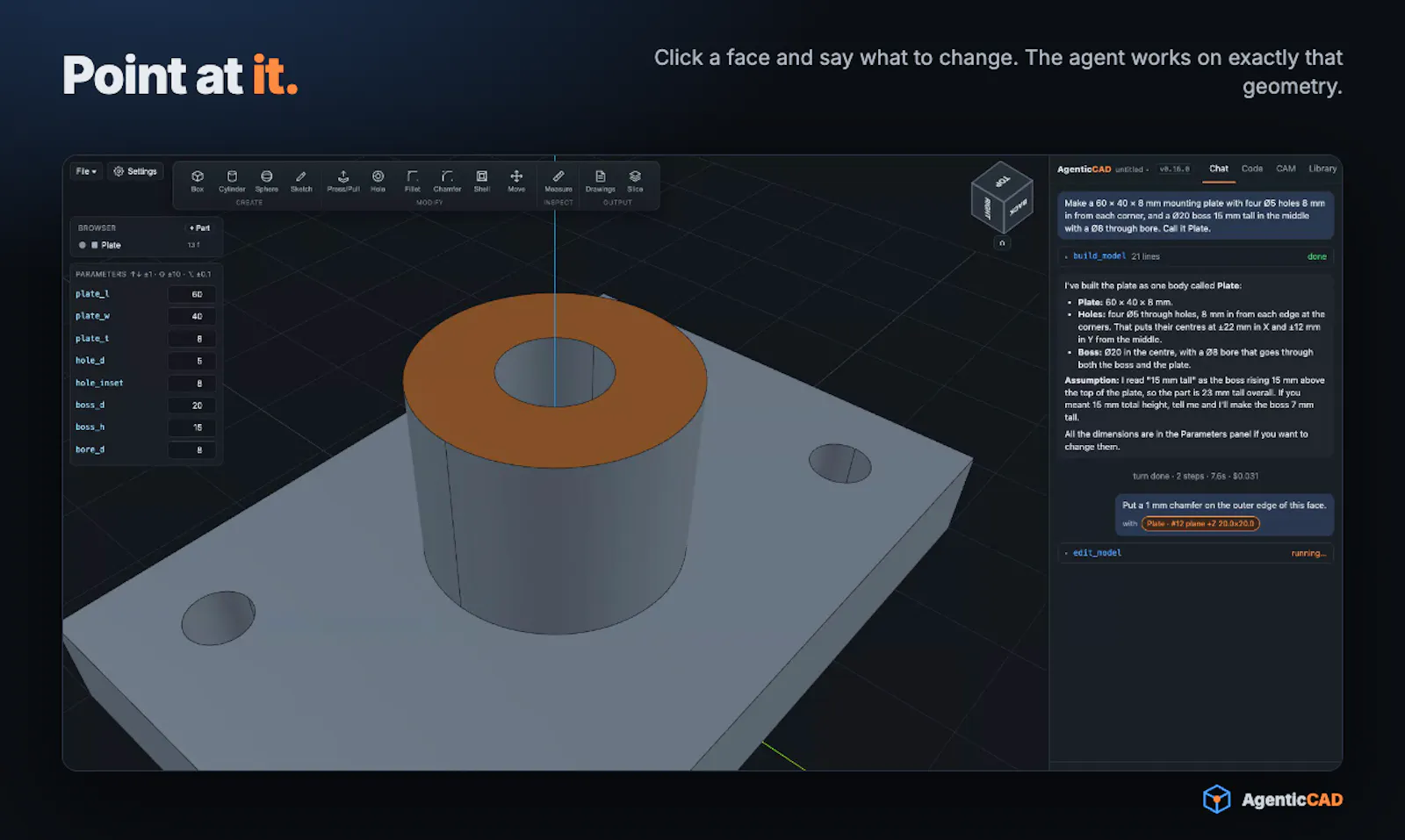Edit the plate_w parameter value
Viewport: 1405px width, 840px height.
coord(191,316)
